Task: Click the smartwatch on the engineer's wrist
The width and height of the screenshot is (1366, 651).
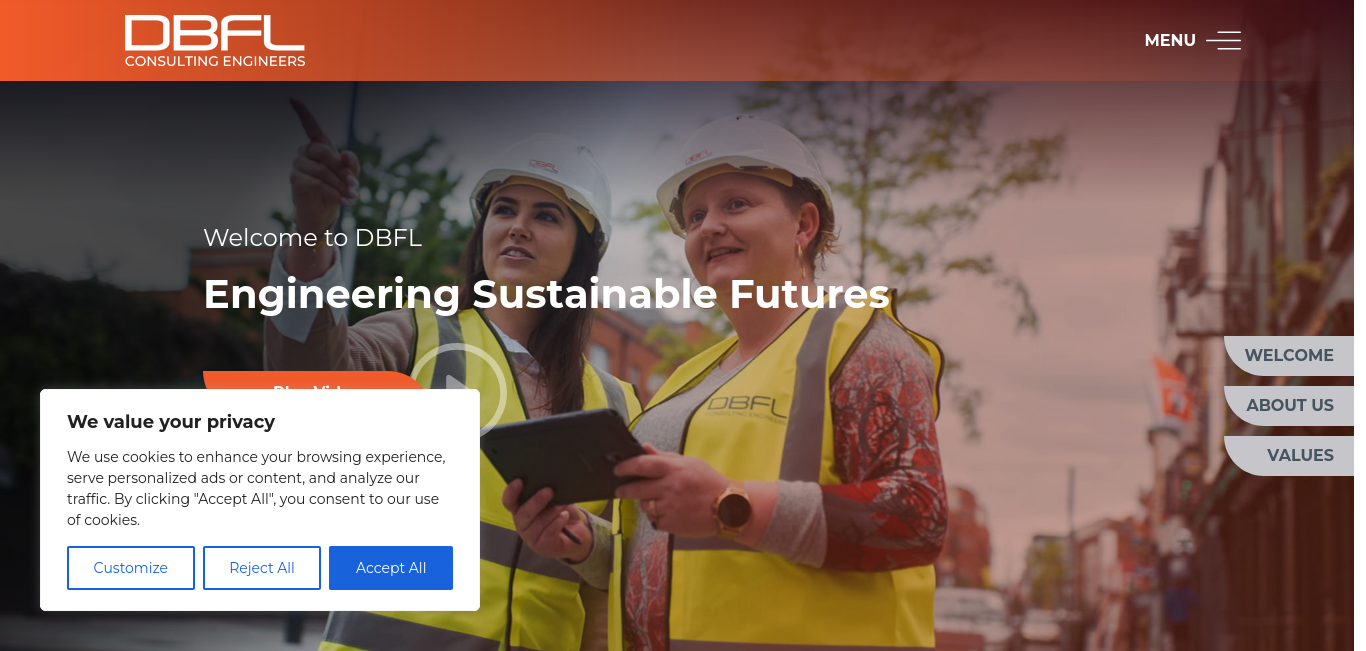Action: click(733, 509)
